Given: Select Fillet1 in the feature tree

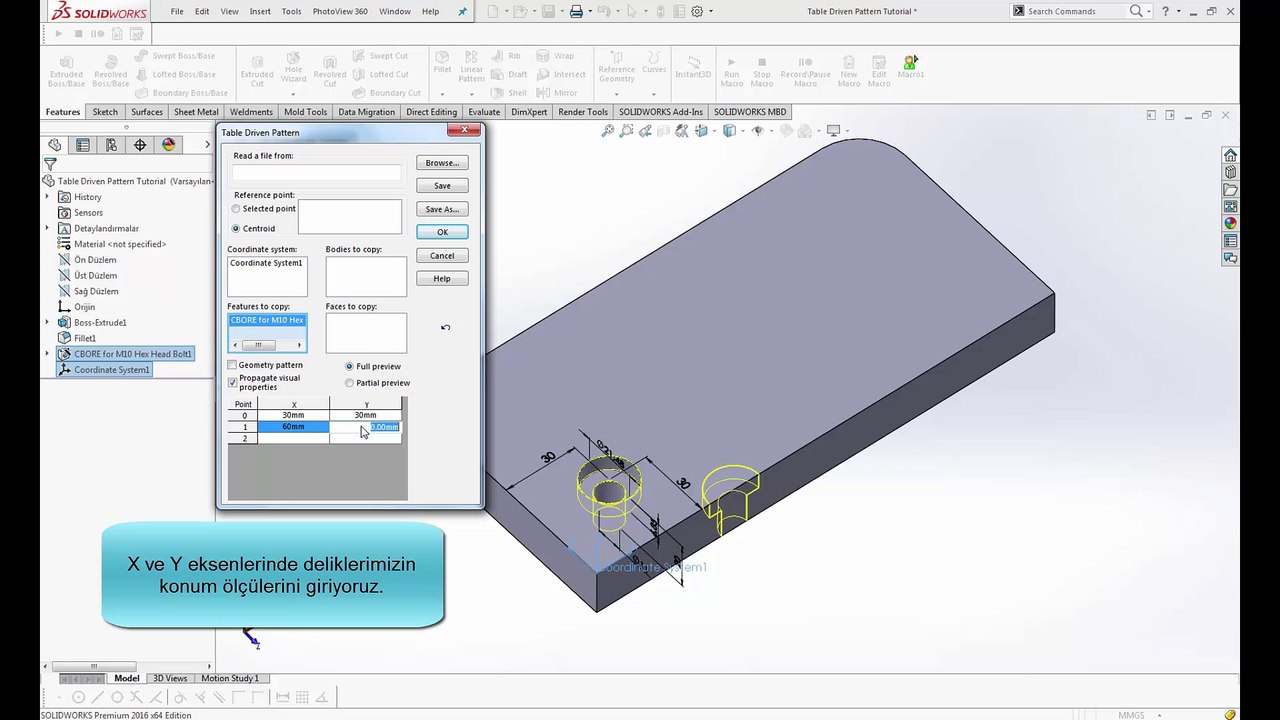Looking at the screenshot, I should click(85, 338).
